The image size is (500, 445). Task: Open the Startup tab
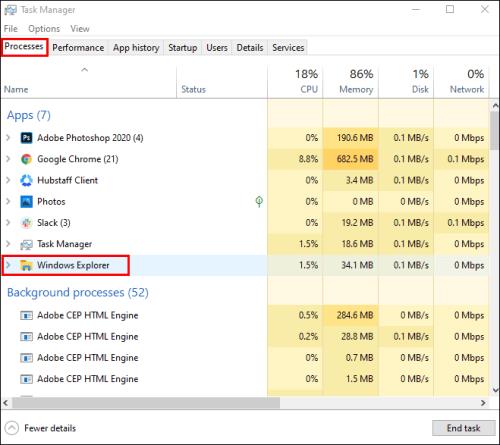click(183, 48)
